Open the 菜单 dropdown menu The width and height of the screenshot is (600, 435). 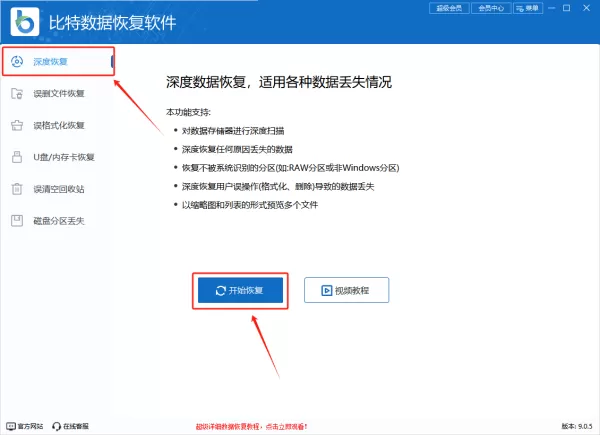click(x=528, y=8)
